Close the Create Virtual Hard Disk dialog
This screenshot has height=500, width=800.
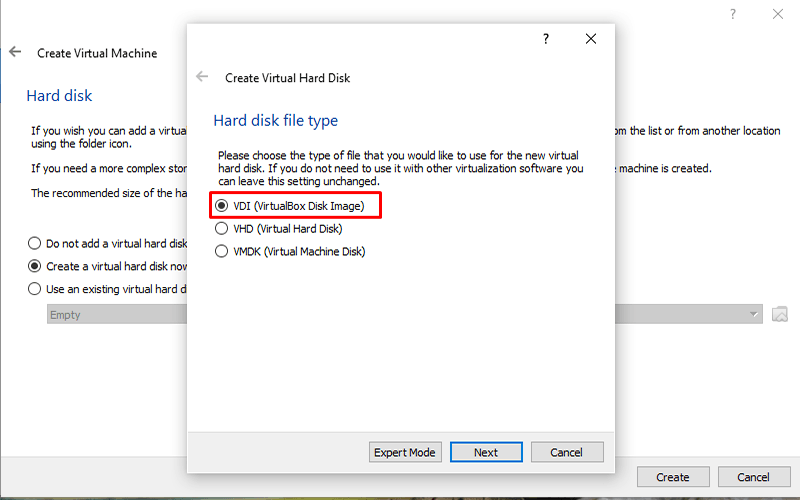(591, 39)
